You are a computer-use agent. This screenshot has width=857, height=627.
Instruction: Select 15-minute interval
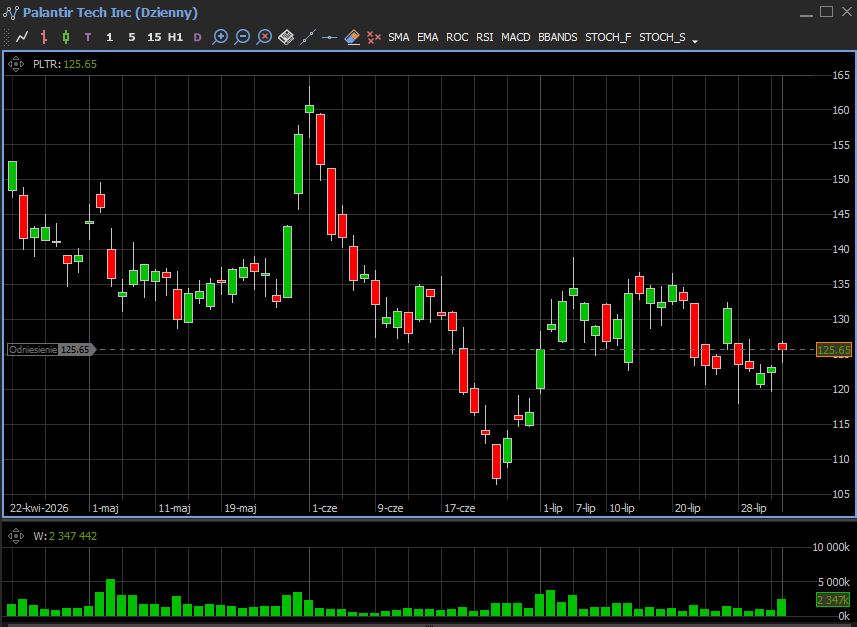154,37
